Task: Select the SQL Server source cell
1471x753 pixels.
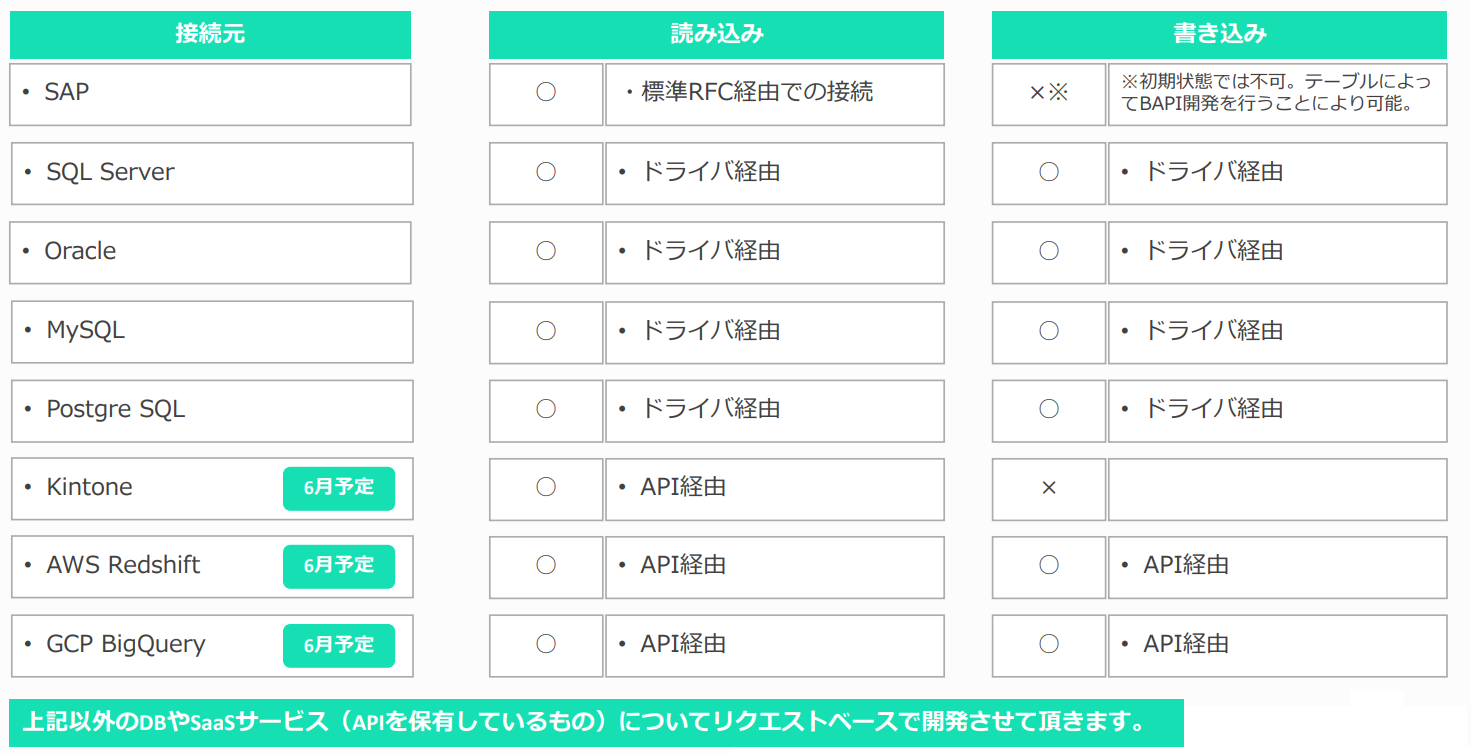Action: coord(212,173)
